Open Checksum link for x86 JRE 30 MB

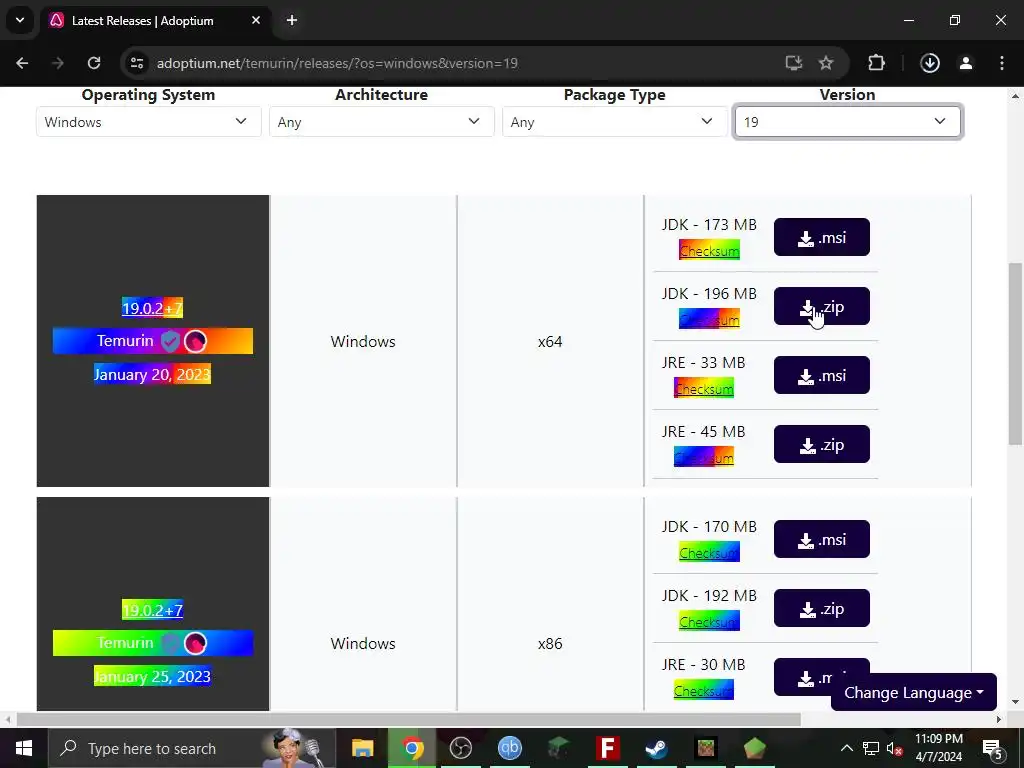pos(703,691)
